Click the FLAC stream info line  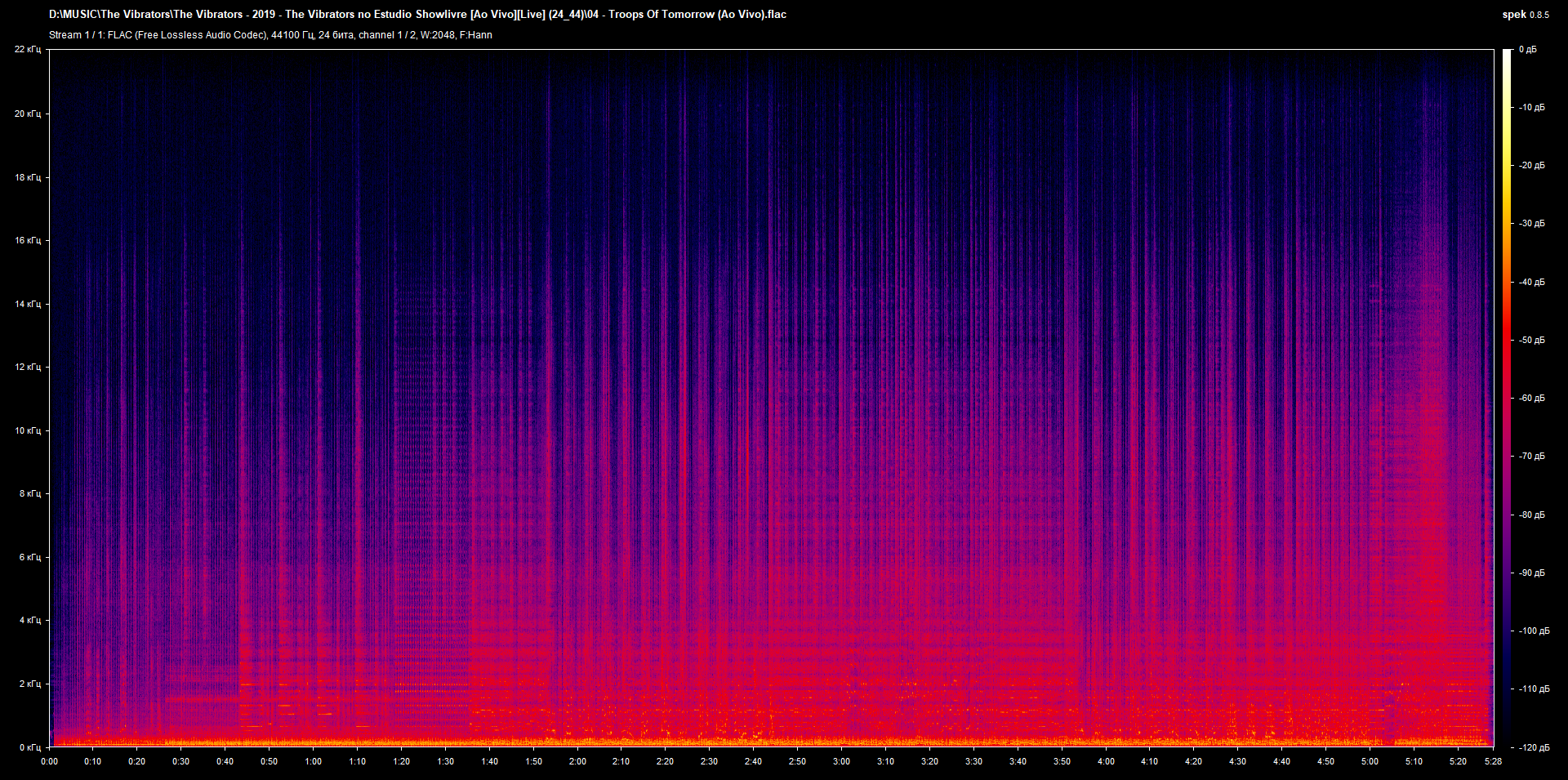tap(269, 34)
